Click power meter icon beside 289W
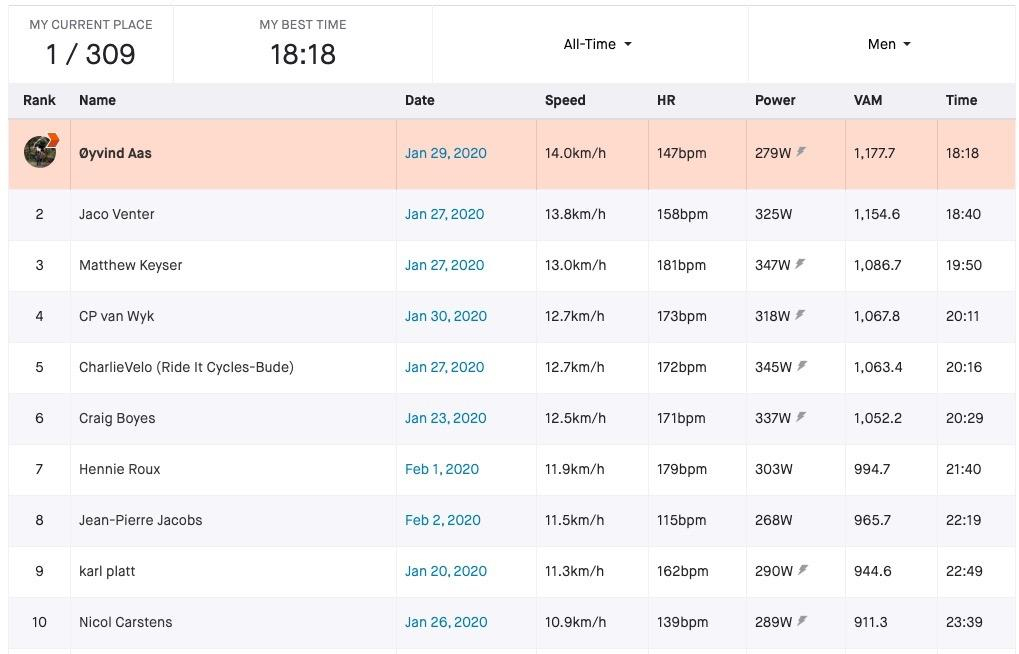The image size is (1019, 654). (802, 621)
